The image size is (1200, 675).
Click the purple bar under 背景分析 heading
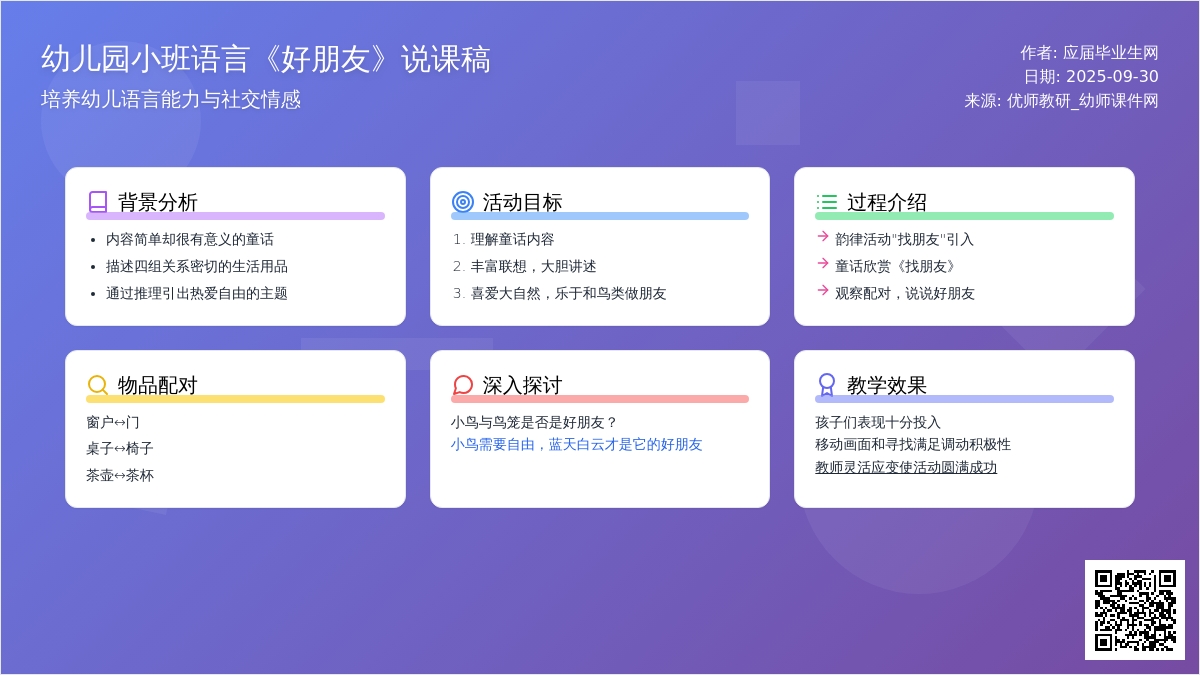[235, 216]
